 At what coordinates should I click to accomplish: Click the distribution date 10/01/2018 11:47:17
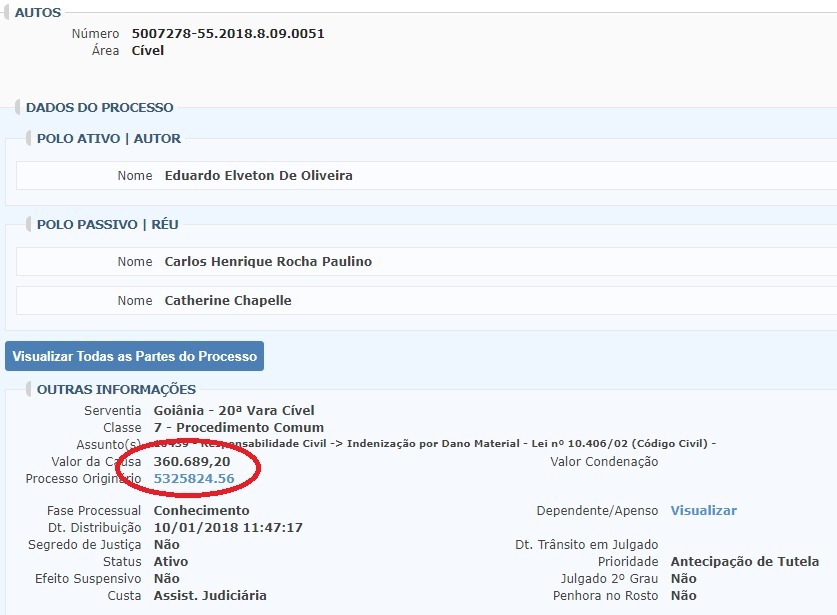click(228, 528)
